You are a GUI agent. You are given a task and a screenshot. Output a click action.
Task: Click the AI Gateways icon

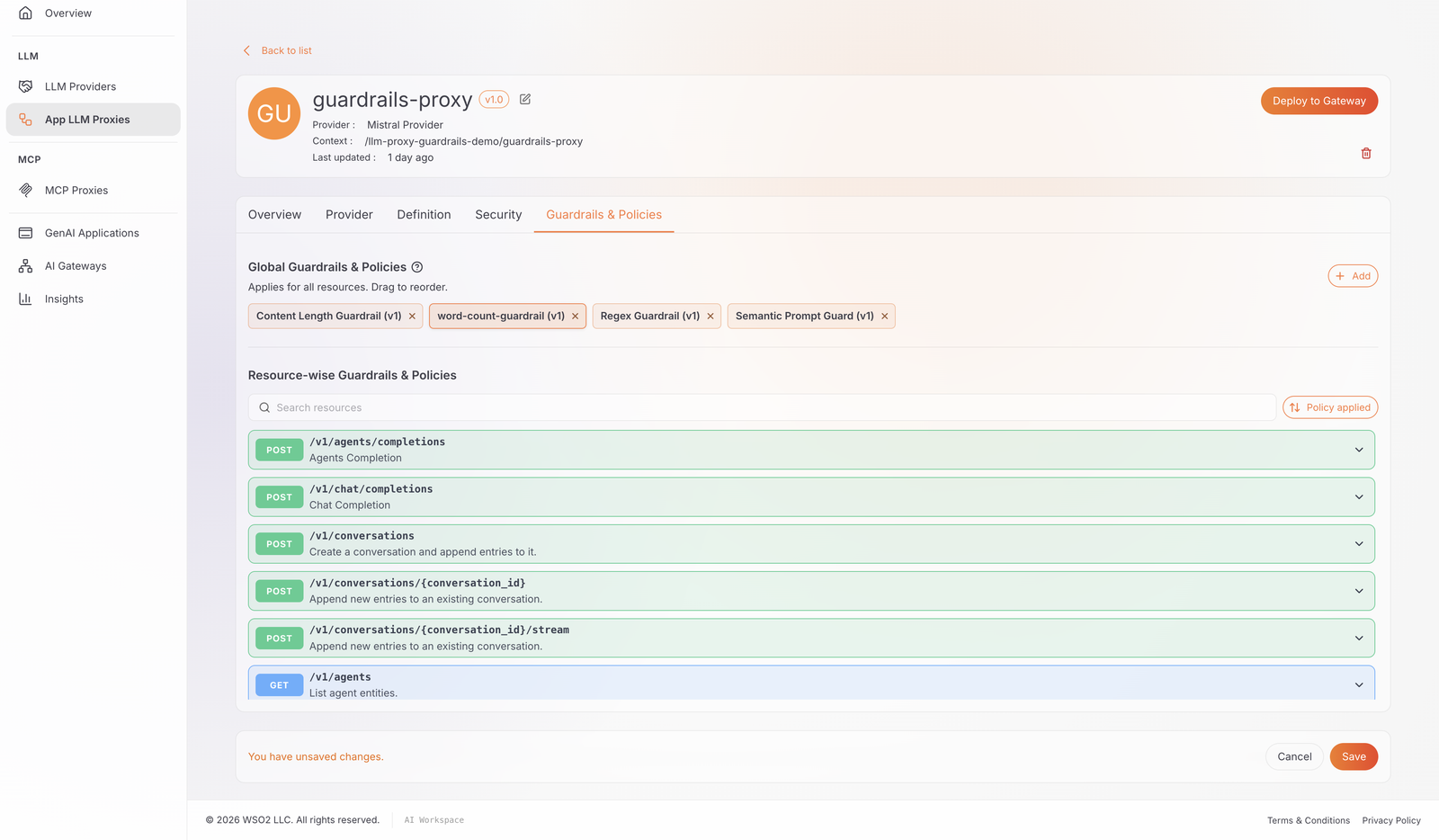(x=26, y=266)
